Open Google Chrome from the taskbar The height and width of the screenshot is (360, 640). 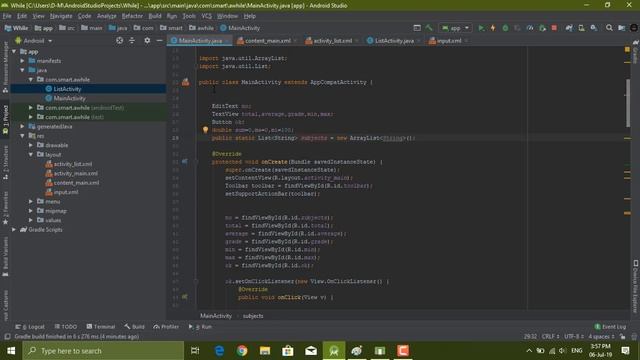click(x=242, y=351)
